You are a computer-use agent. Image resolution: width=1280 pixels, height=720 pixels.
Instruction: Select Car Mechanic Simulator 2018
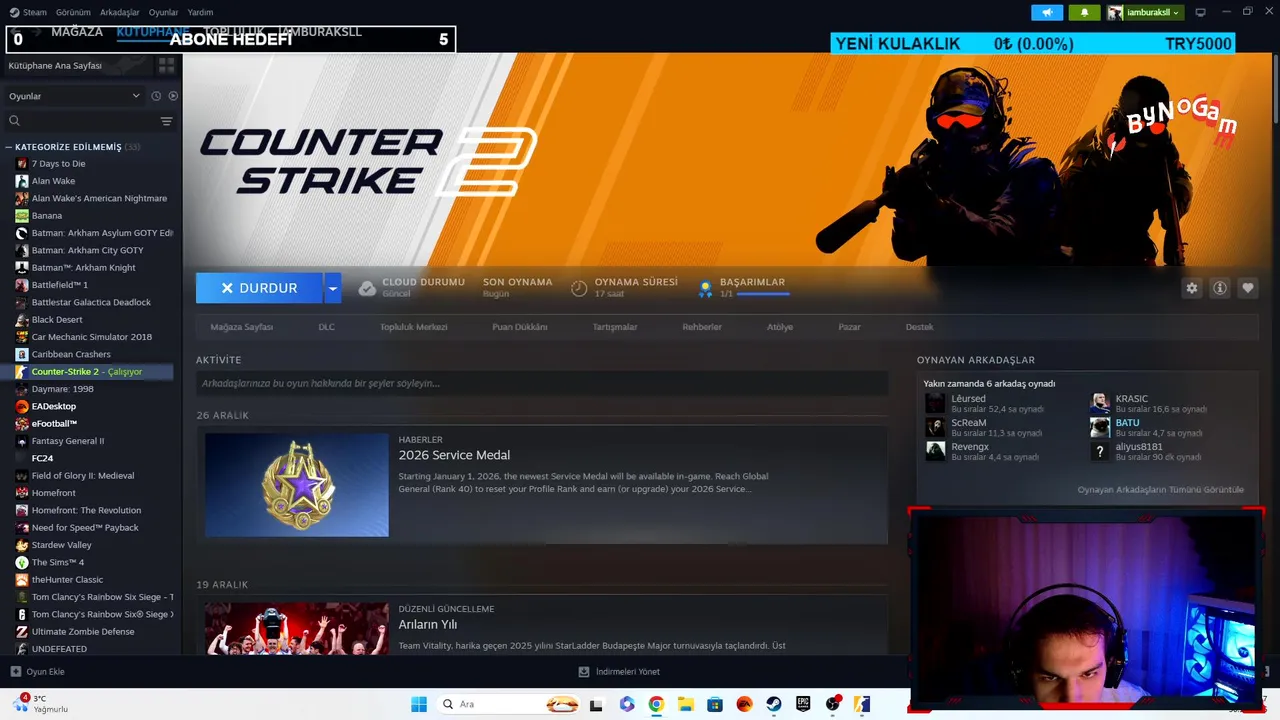point(90,337)
